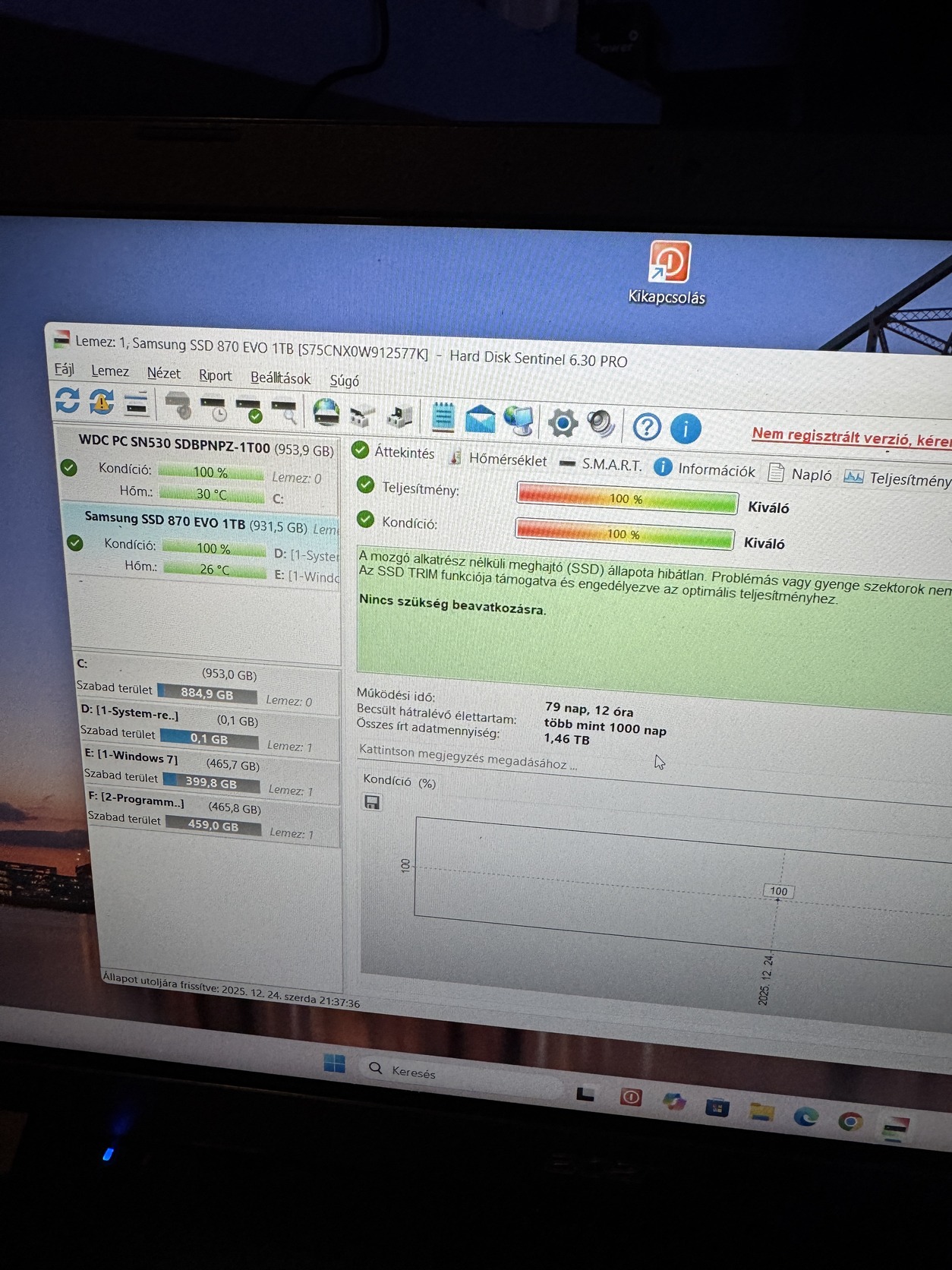Switch to the Napló tab
Viewport: 952px width, 1270px height.
coord(800,474)
